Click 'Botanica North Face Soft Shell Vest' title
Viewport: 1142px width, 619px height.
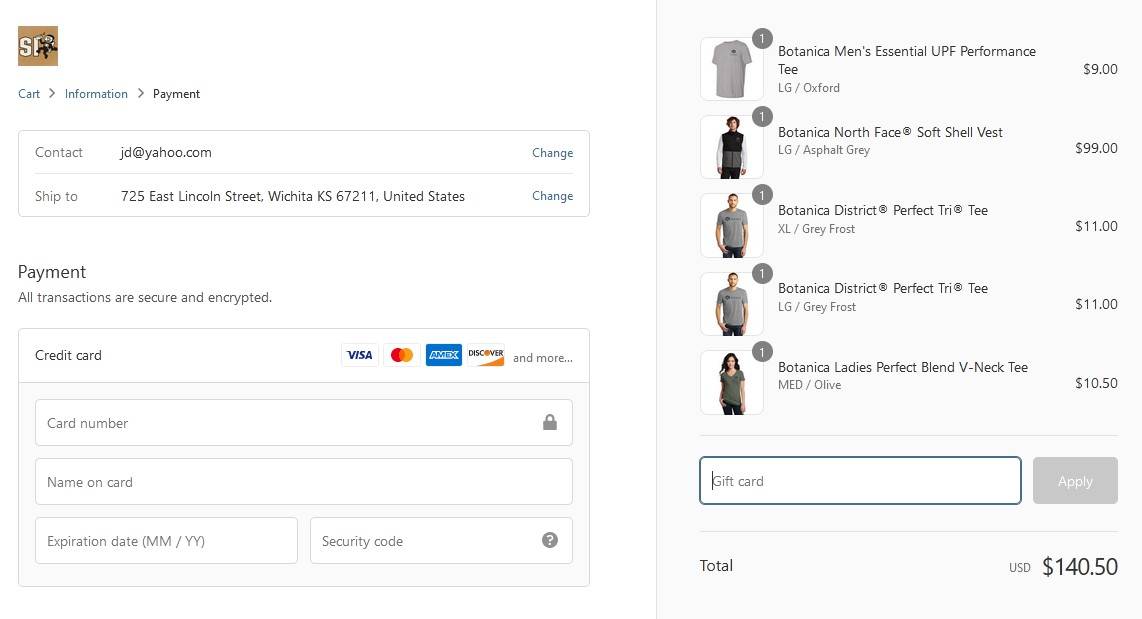pyautogui.click(x=890, y=132)
